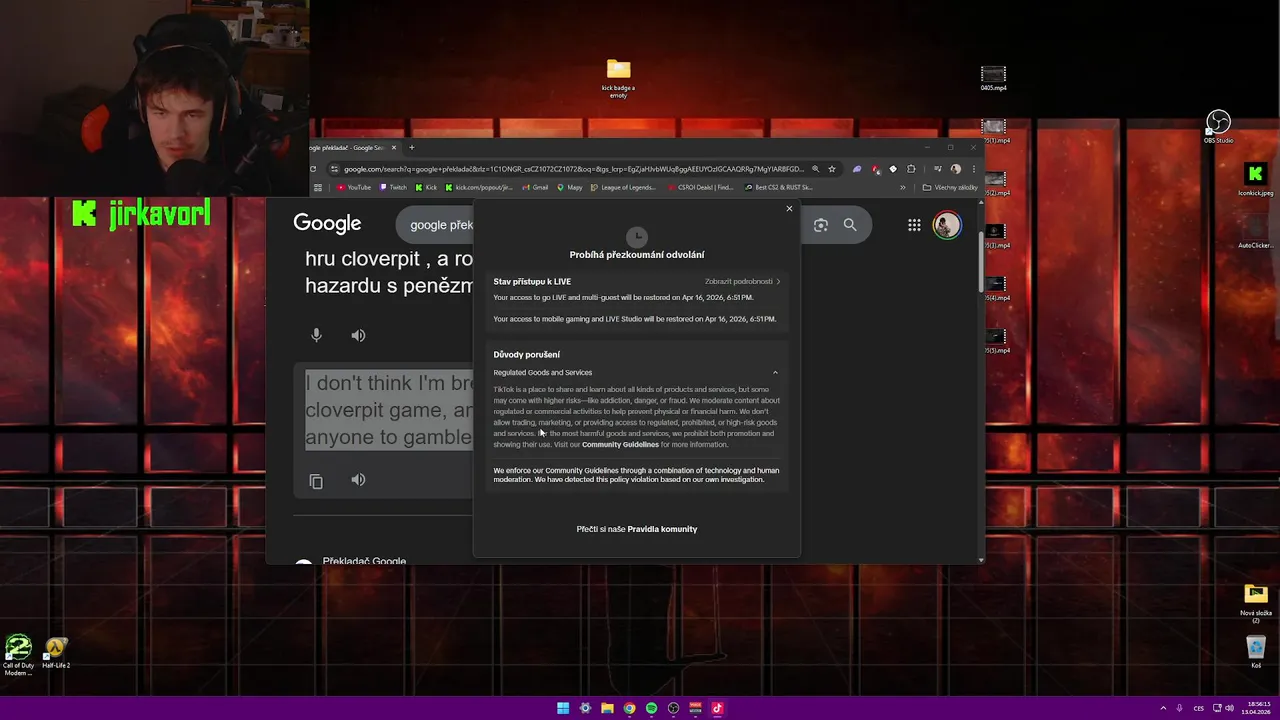Open Settings from the taskbar
Screen dimensions: 1280x720
[x=585, y=708]
